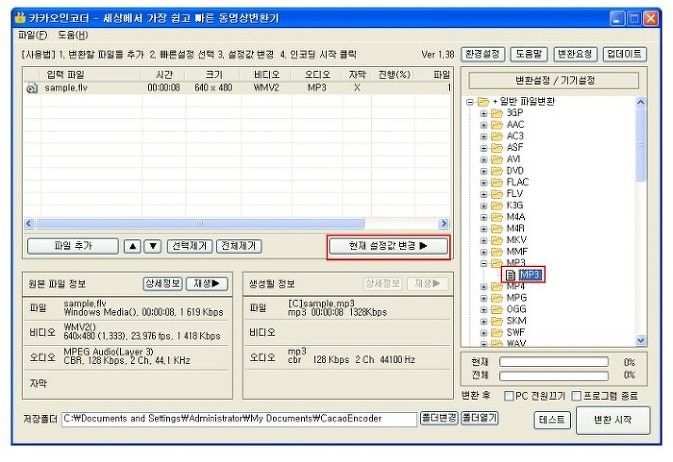Expand the 3GP tree node

point(484,114)
